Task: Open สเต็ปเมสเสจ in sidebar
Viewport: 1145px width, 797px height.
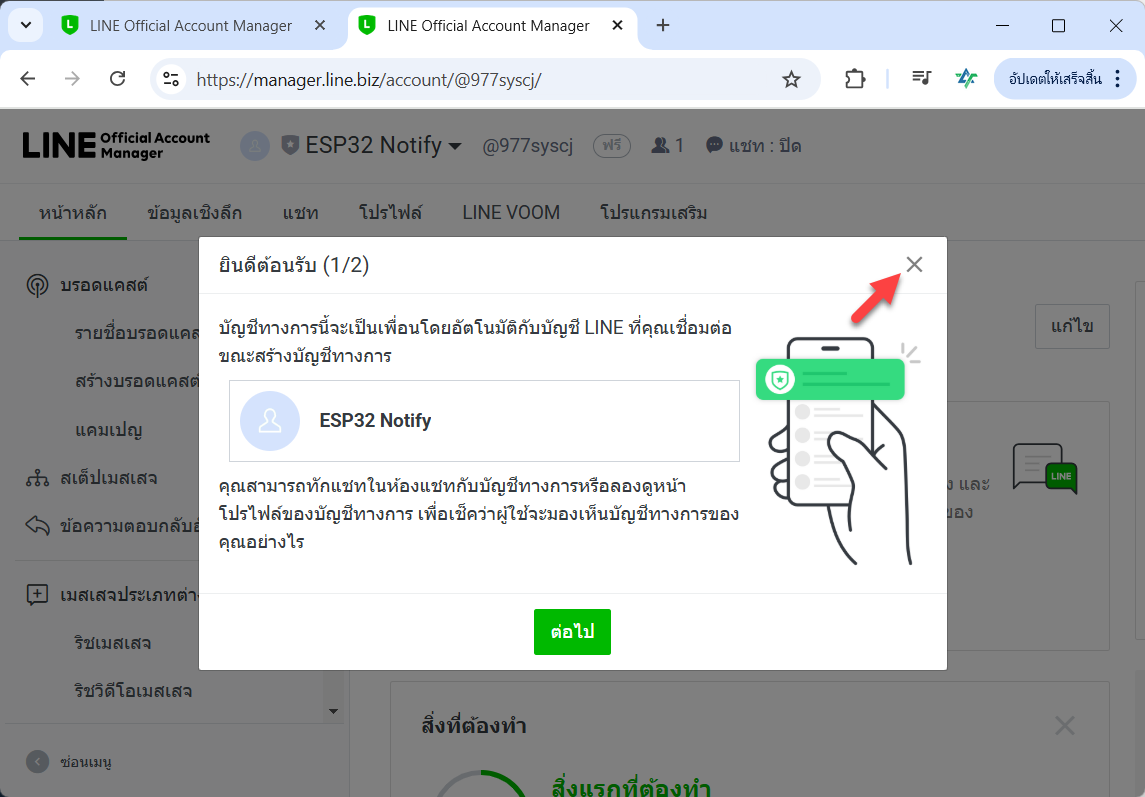Action: tap(109, 478)
